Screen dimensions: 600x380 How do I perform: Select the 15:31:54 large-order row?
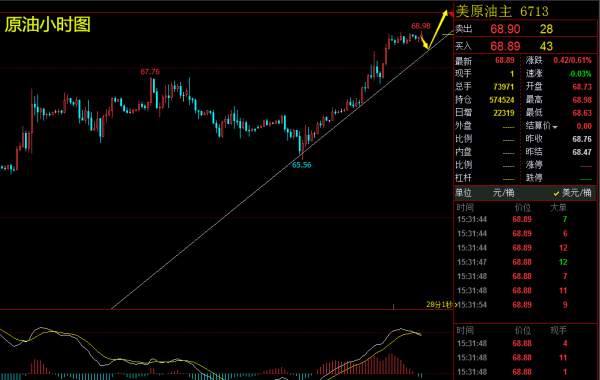(512, 305)
